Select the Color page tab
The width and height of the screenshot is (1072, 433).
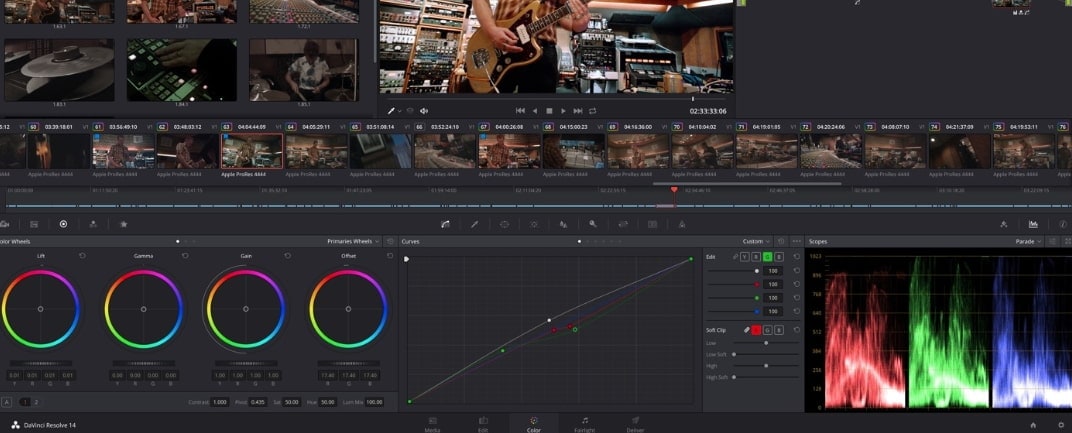point(534,423)
